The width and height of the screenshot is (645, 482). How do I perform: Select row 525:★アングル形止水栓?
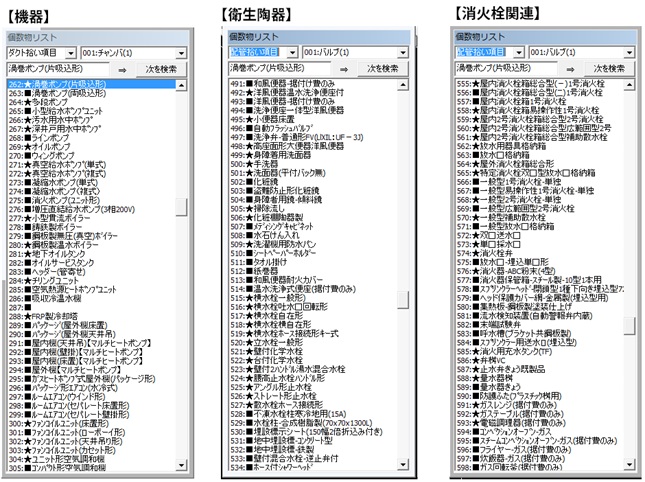click(313, 387)
